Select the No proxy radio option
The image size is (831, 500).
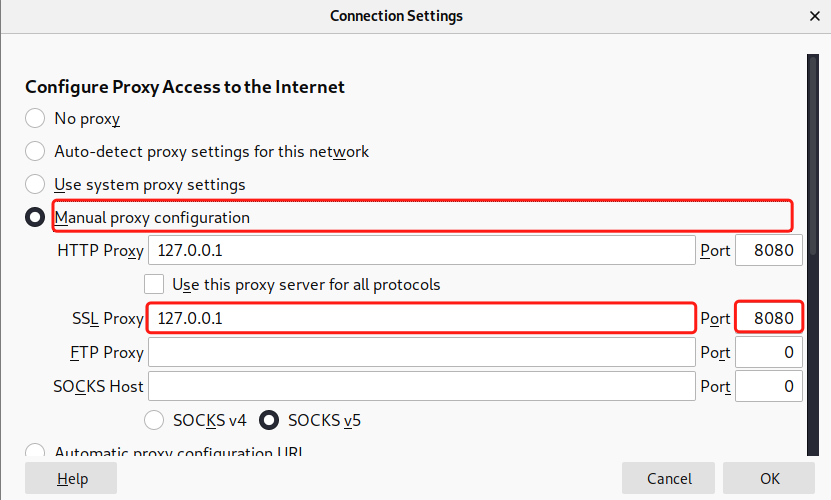click(35, 119)
